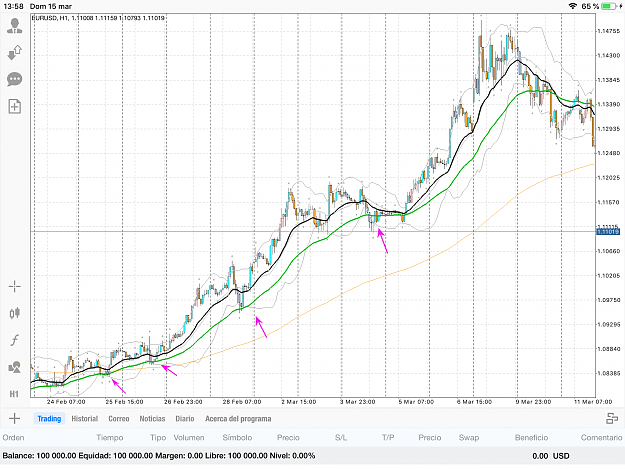Screen dimensions: 625x469
Task: Sort by the Comentario column header
Action: (x=601, y=438)
